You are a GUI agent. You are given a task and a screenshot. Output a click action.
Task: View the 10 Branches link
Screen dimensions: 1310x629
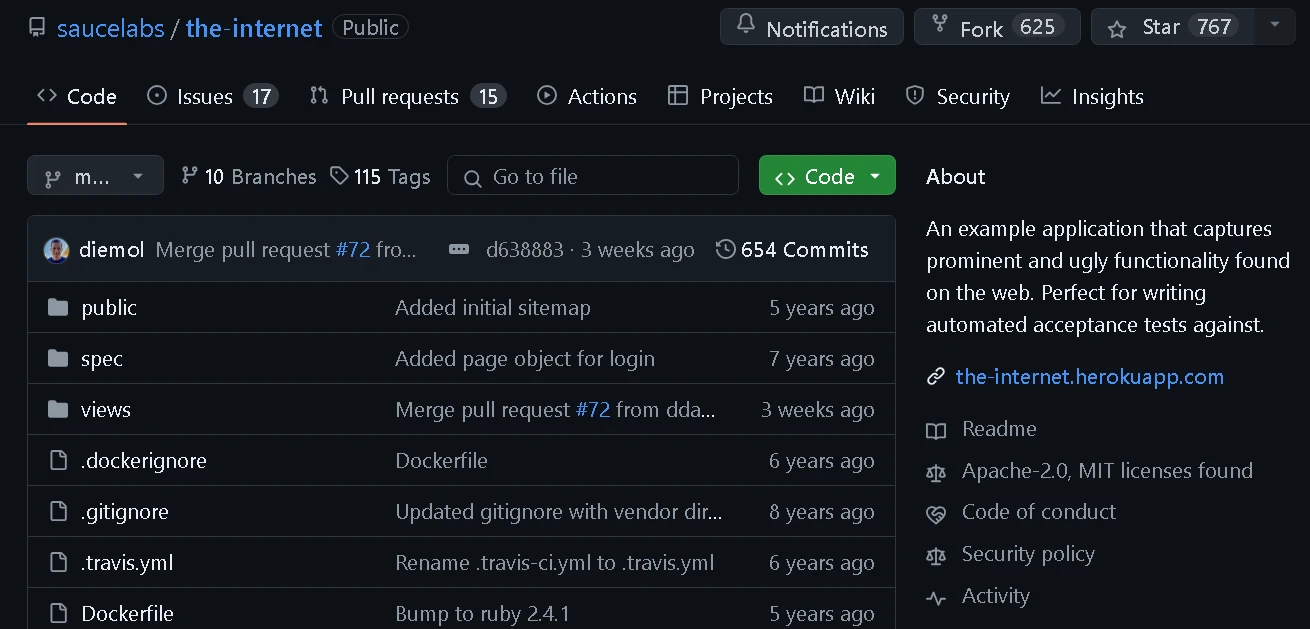(248, 177)
